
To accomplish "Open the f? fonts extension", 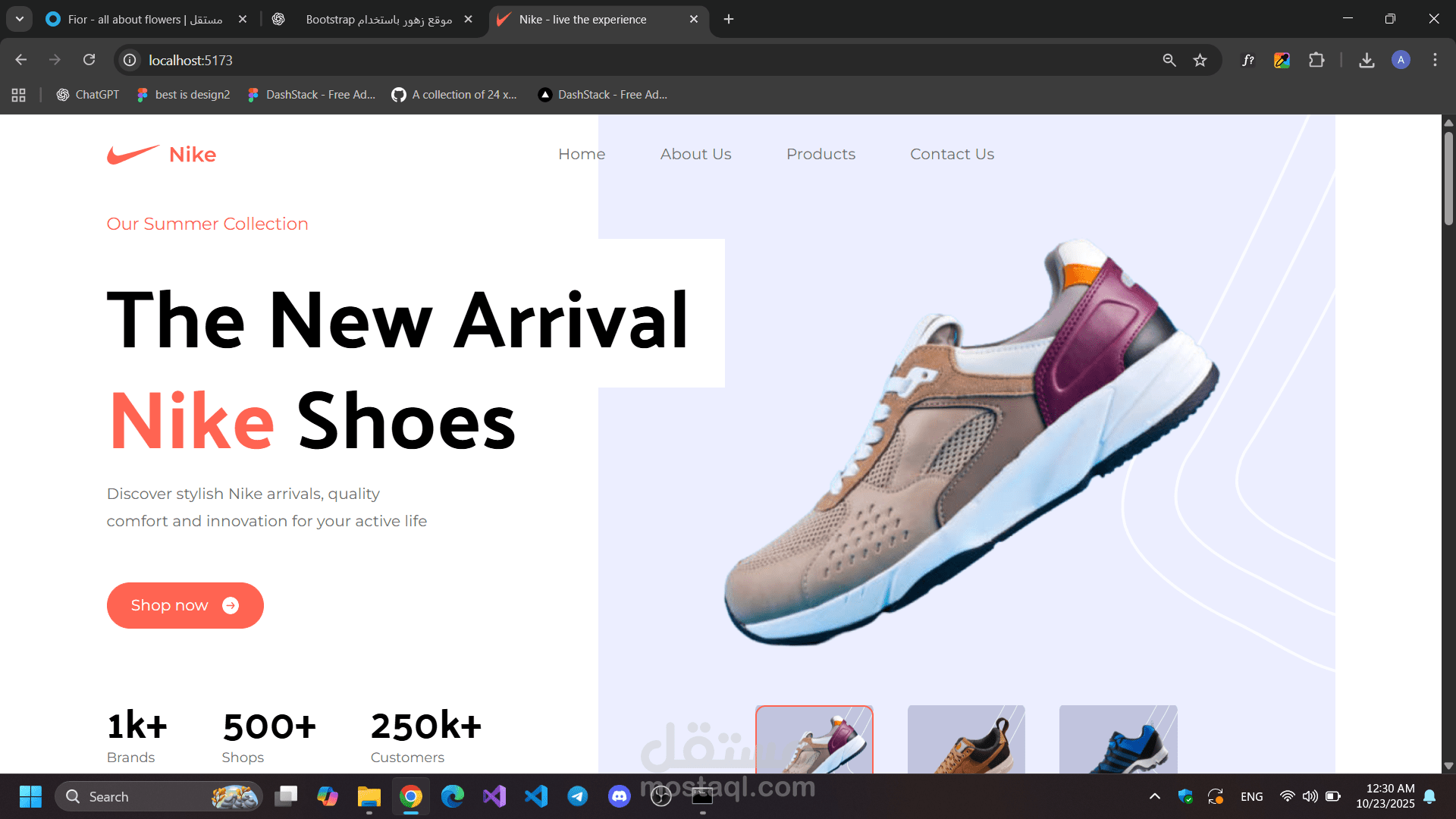I will (x=1247, y=60).
